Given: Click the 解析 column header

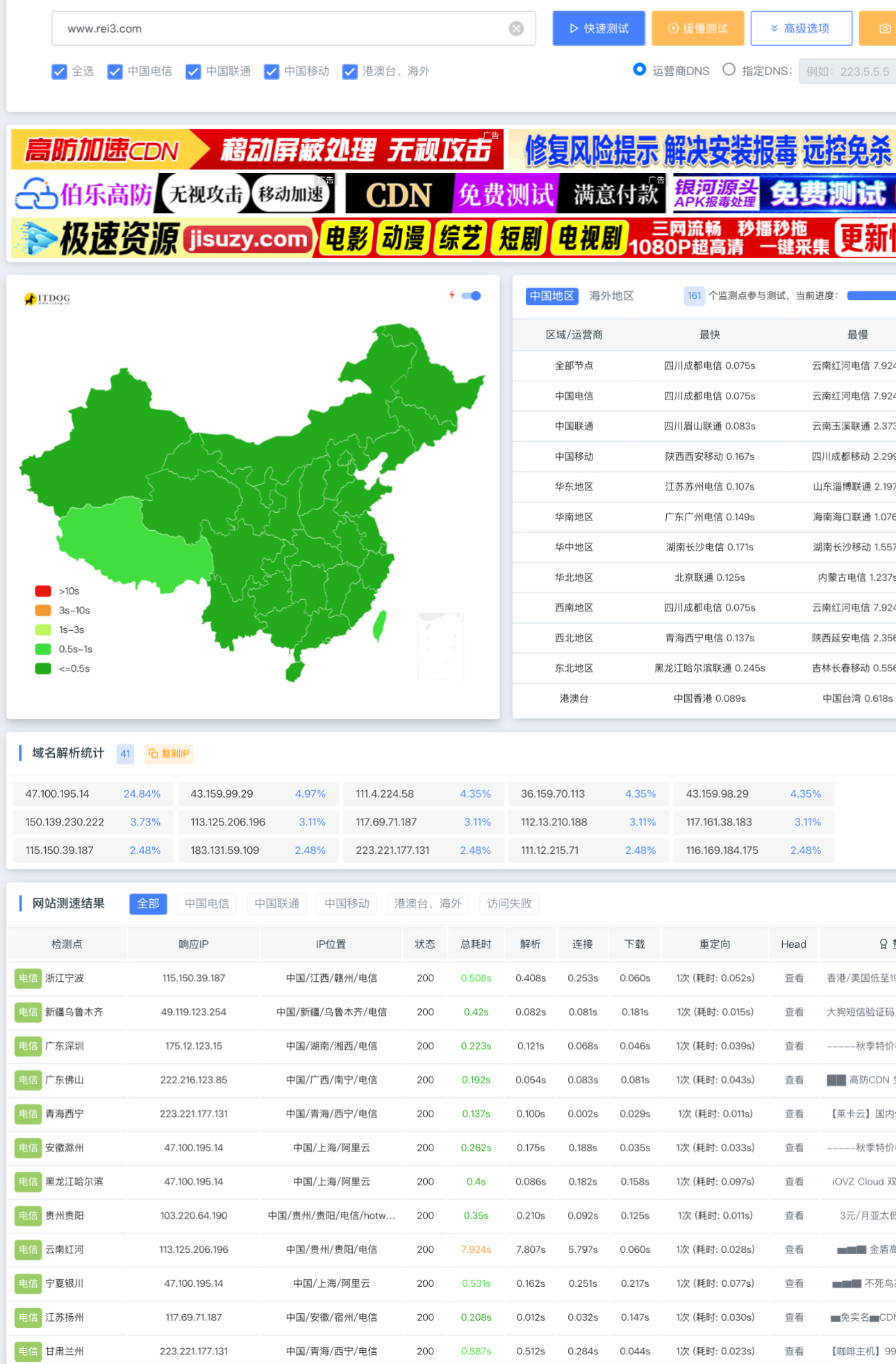Looking at the screenshot, I should click(x=531, y=944).
